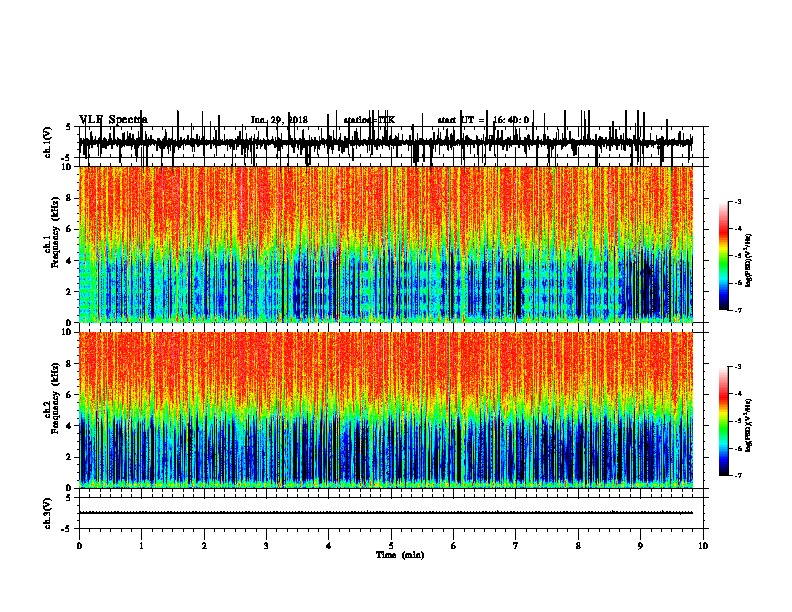Click the "station=TIK" label

click(x=369, y=120)
